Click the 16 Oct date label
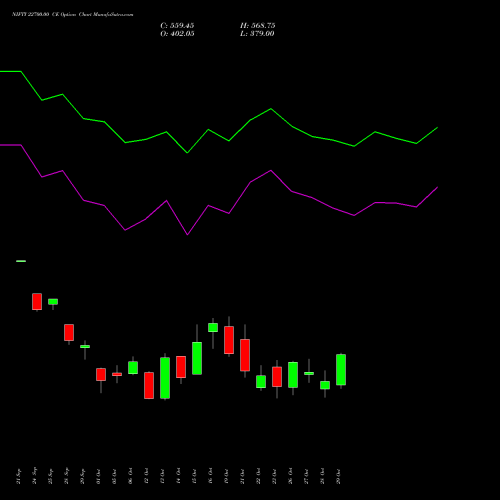Screen dimensions: 500x500 [211, 477]
